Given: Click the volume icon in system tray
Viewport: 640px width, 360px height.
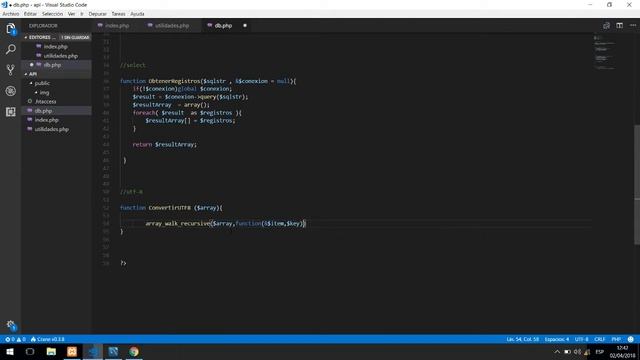Looking at the screenshot, I should point(577,351).
